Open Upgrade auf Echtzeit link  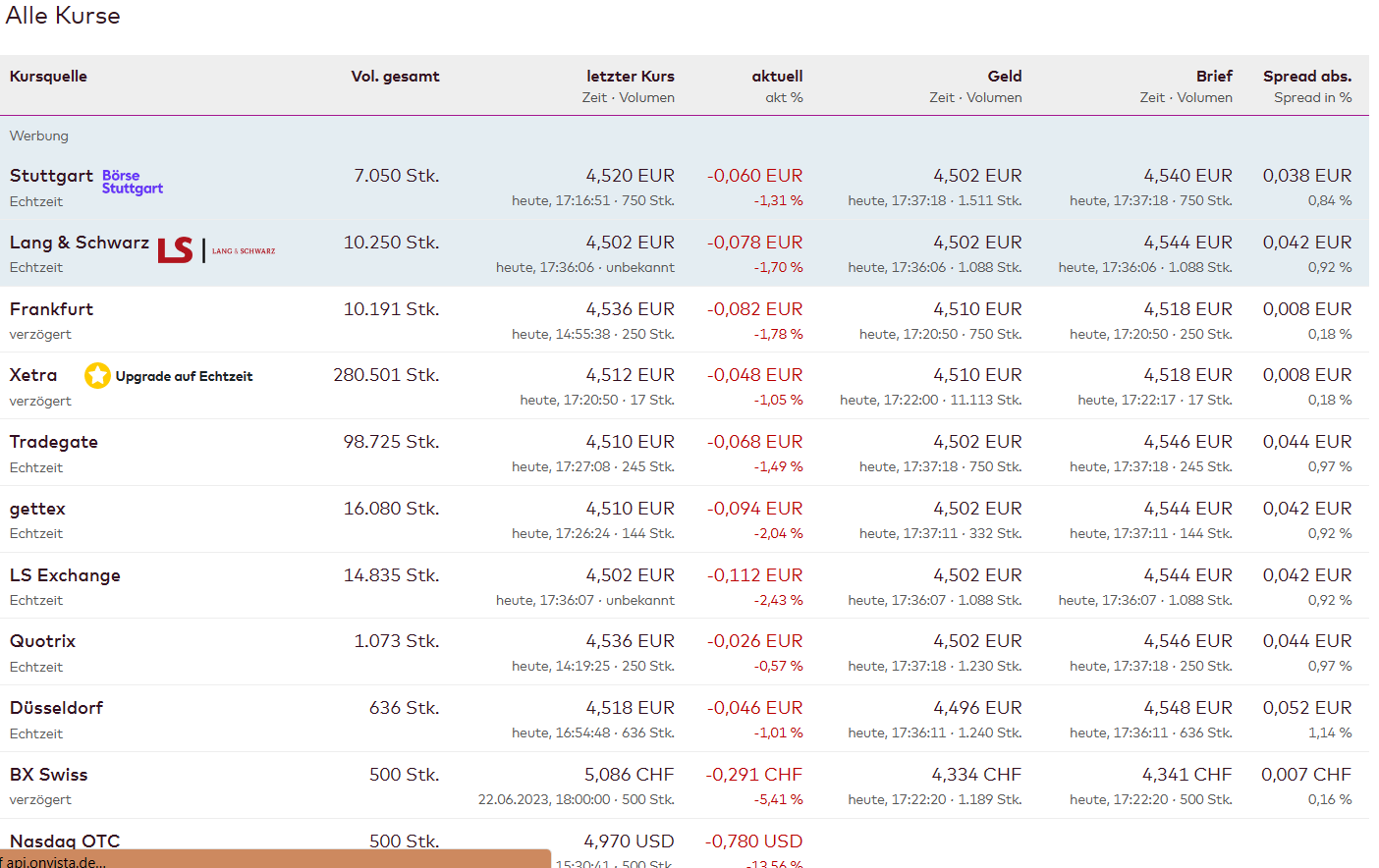coord(184,376)
